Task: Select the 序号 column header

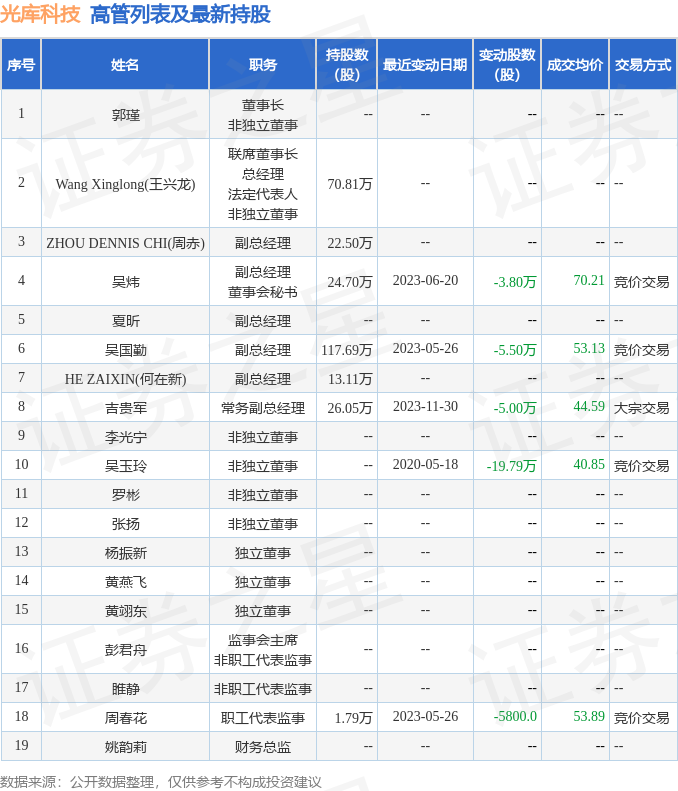Action: [21, 65]
